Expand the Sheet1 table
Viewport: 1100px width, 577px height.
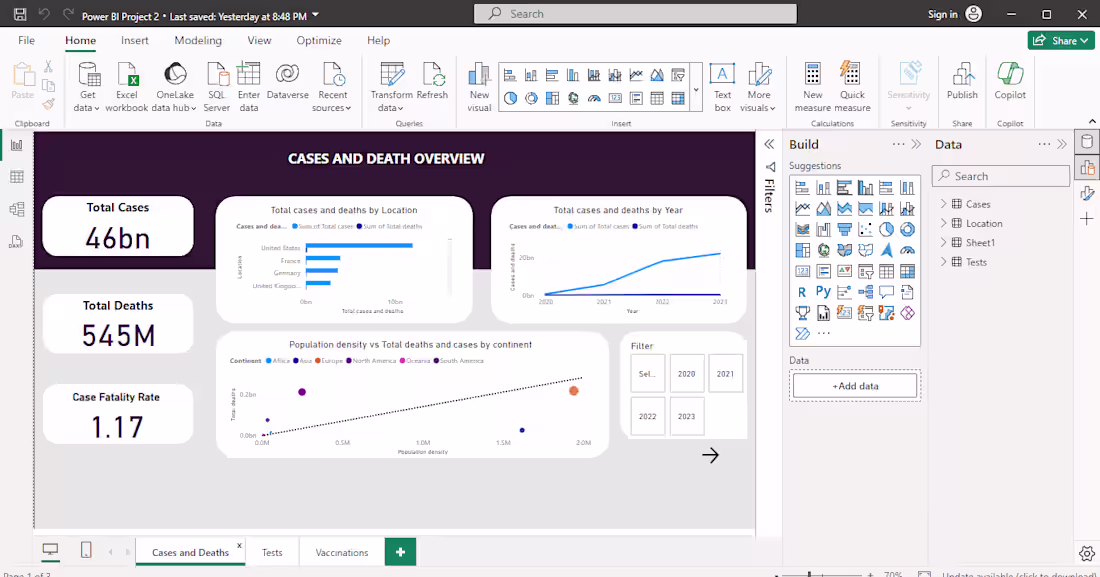coord(943,242)
